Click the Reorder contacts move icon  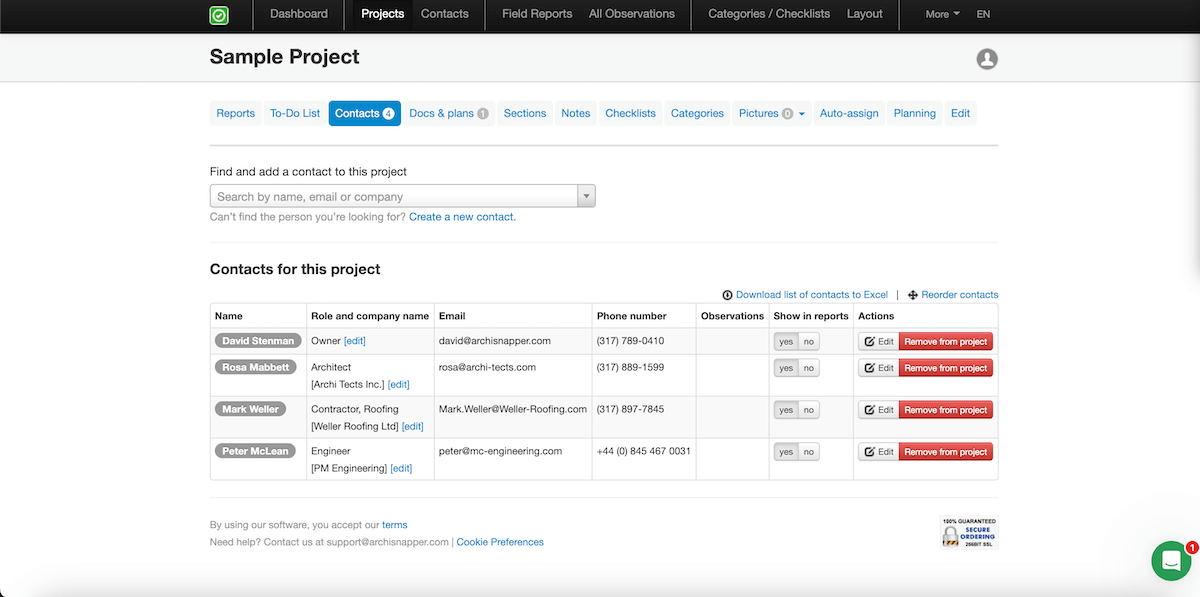(913, 295)
